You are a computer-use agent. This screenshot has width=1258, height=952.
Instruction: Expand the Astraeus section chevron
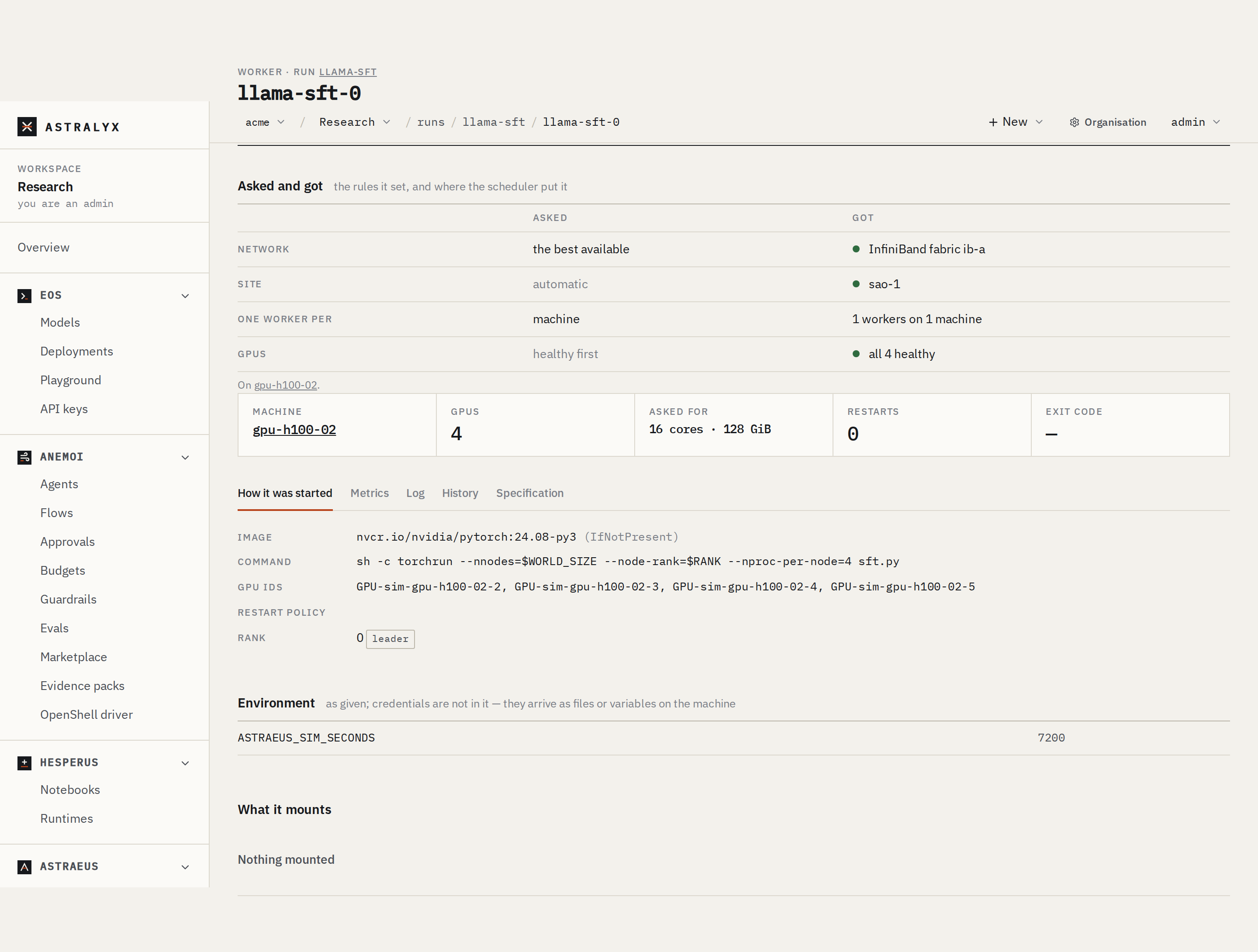coord(185,867)
